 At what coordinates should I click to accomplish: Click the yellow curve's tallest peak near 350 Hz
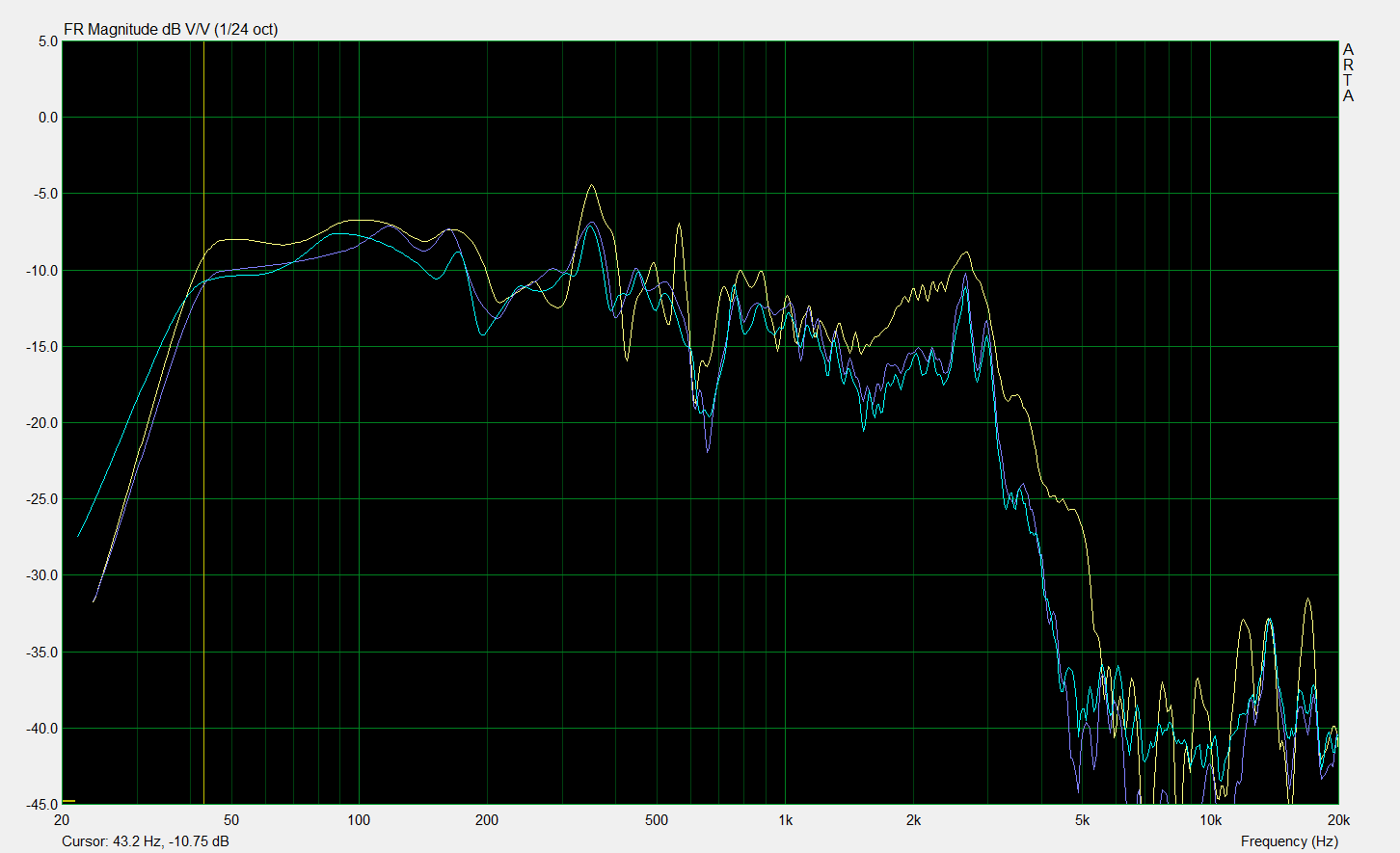(x=592, y=186)
